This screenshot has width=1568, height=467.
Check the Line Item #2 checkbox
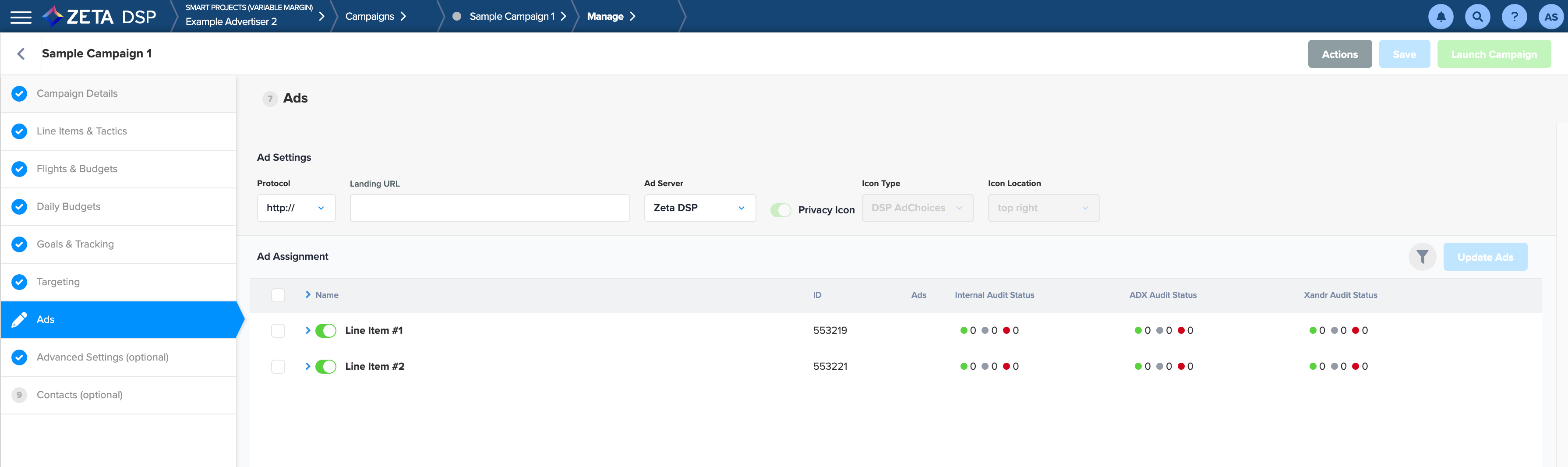coord(278,367)
